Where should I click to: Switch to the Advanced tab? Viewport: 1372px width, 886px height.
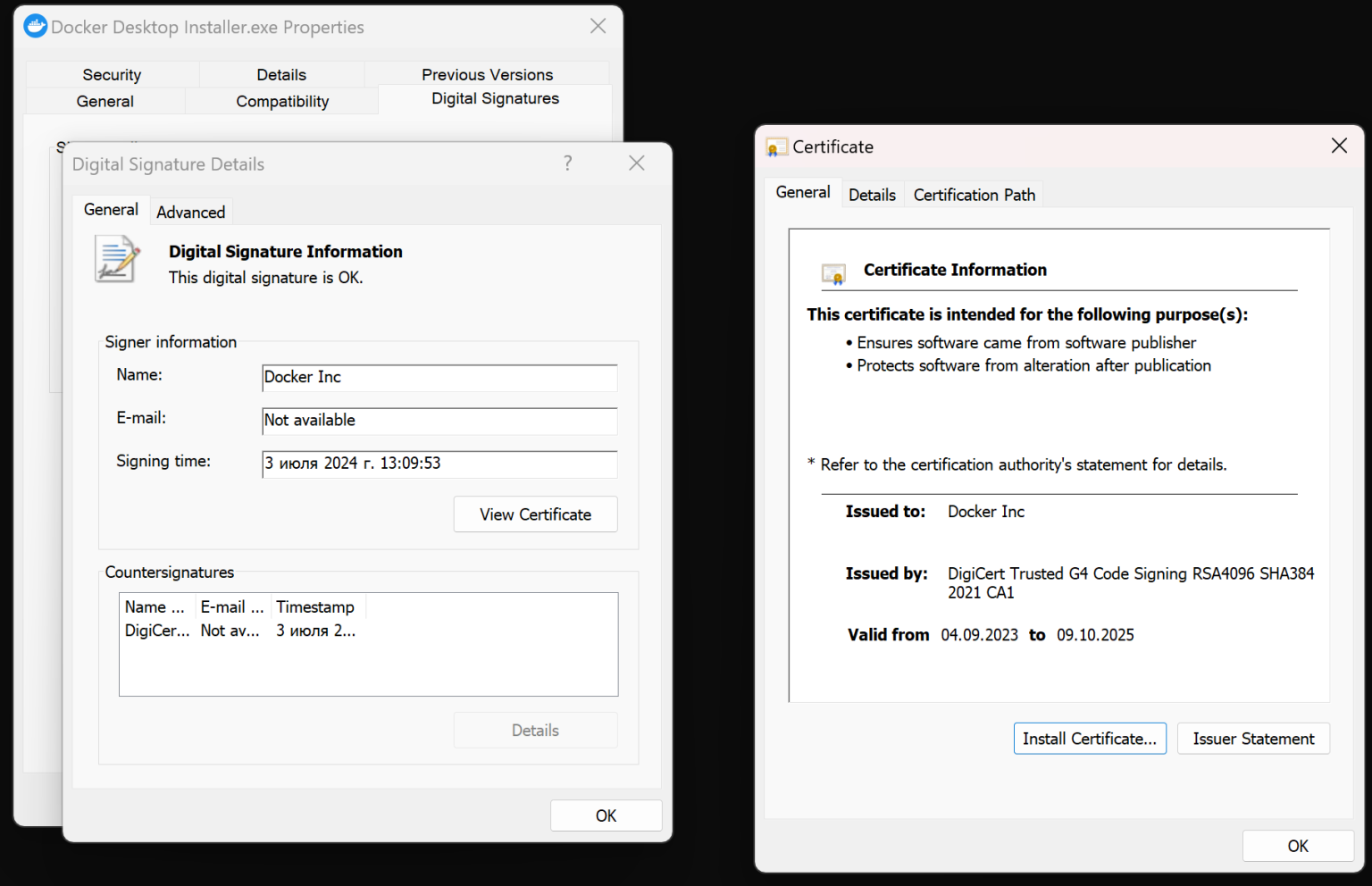[190, 212]
